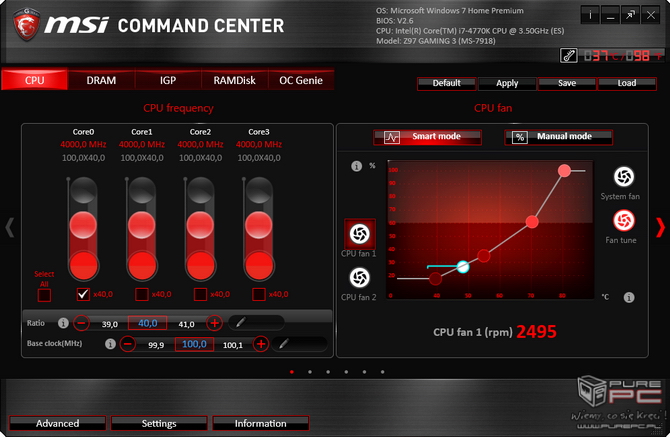Click the first page indicator dot
The height and width of the screenshot is (437, 670).
(x=292, y=372)
